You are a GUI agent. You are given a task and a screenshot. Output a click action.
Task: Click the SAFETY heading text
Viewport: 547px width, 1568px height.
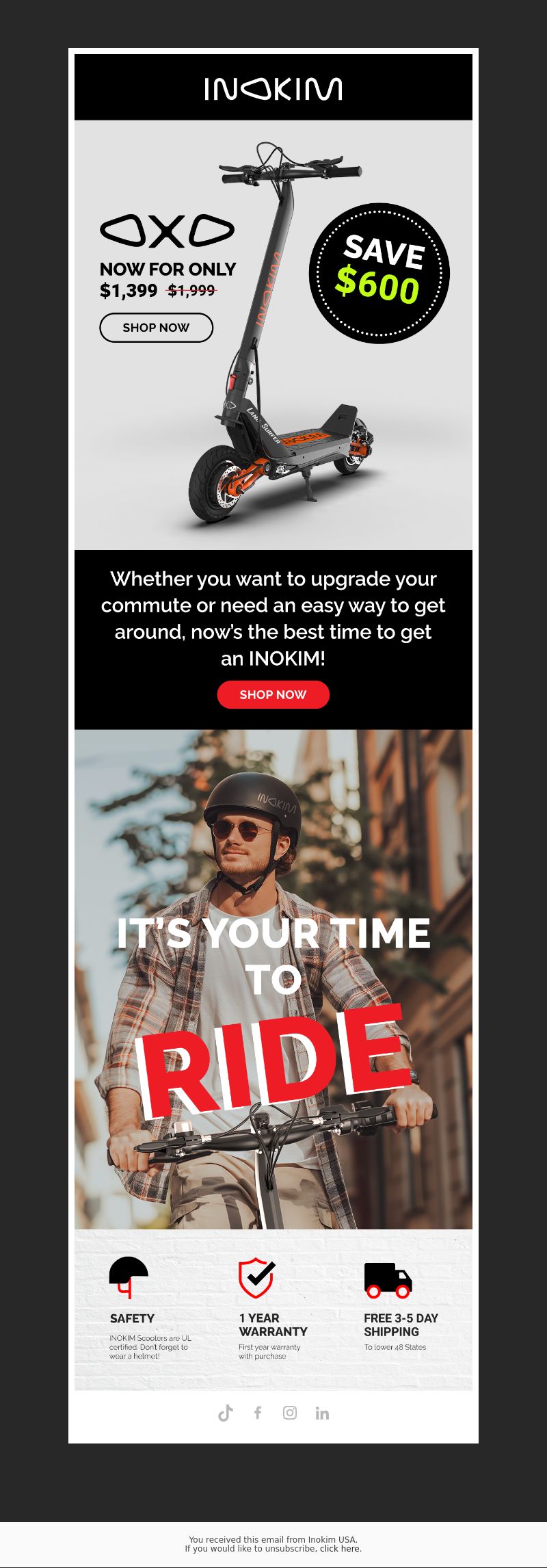[132, 1318]
